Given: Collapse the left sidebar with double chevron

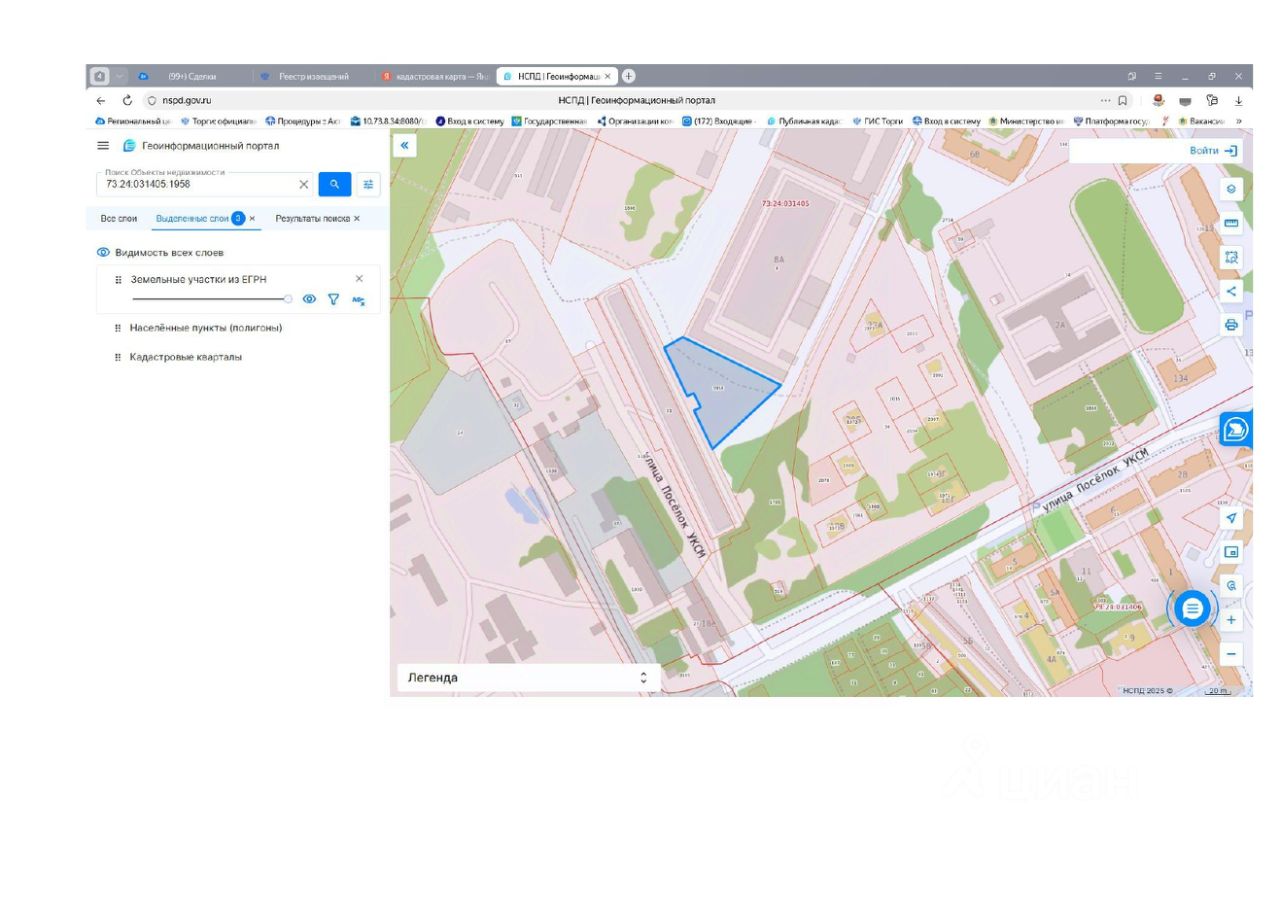Looking at the screenshot, I should click(404, 146).
